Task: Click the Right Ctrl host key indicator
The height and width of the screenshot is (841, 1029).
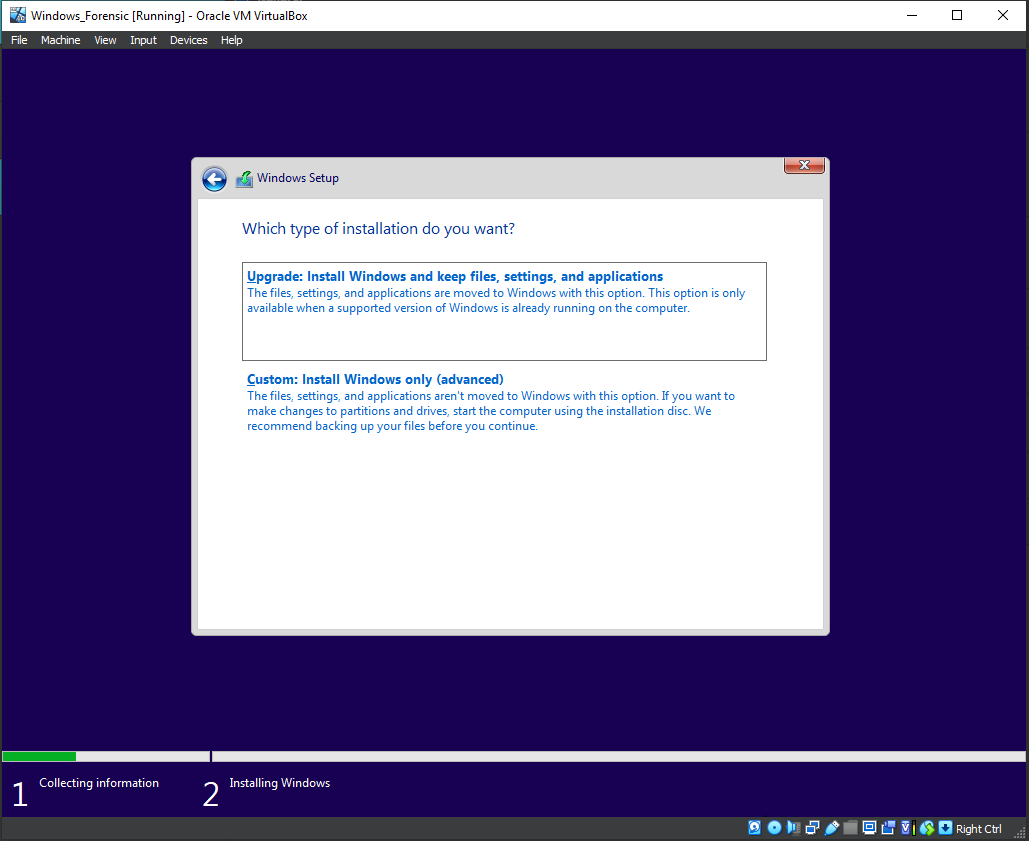Action: (x=978, y=829)
